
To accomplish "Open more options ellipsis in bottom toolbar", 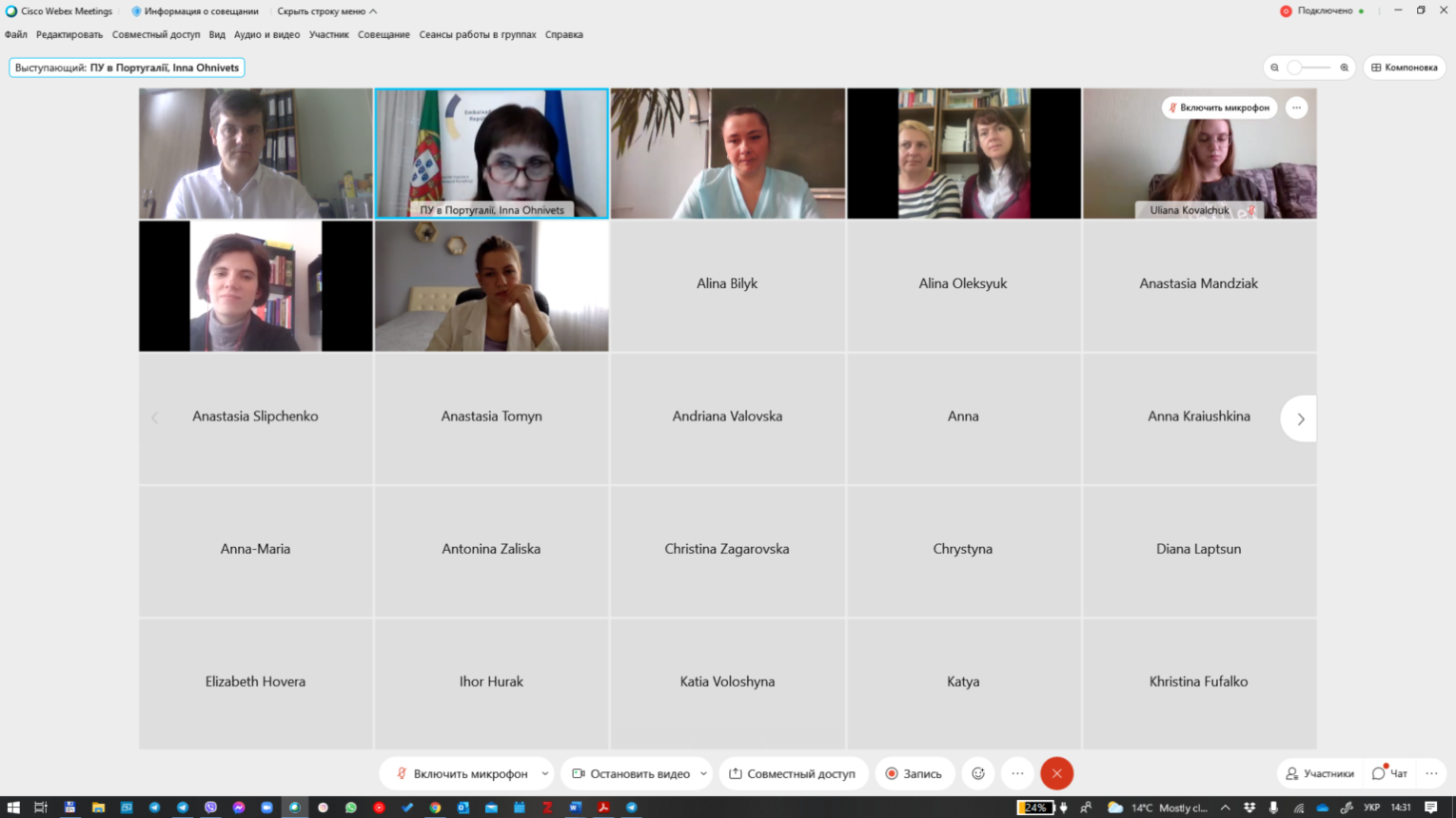I will (x=1017, y=773).
